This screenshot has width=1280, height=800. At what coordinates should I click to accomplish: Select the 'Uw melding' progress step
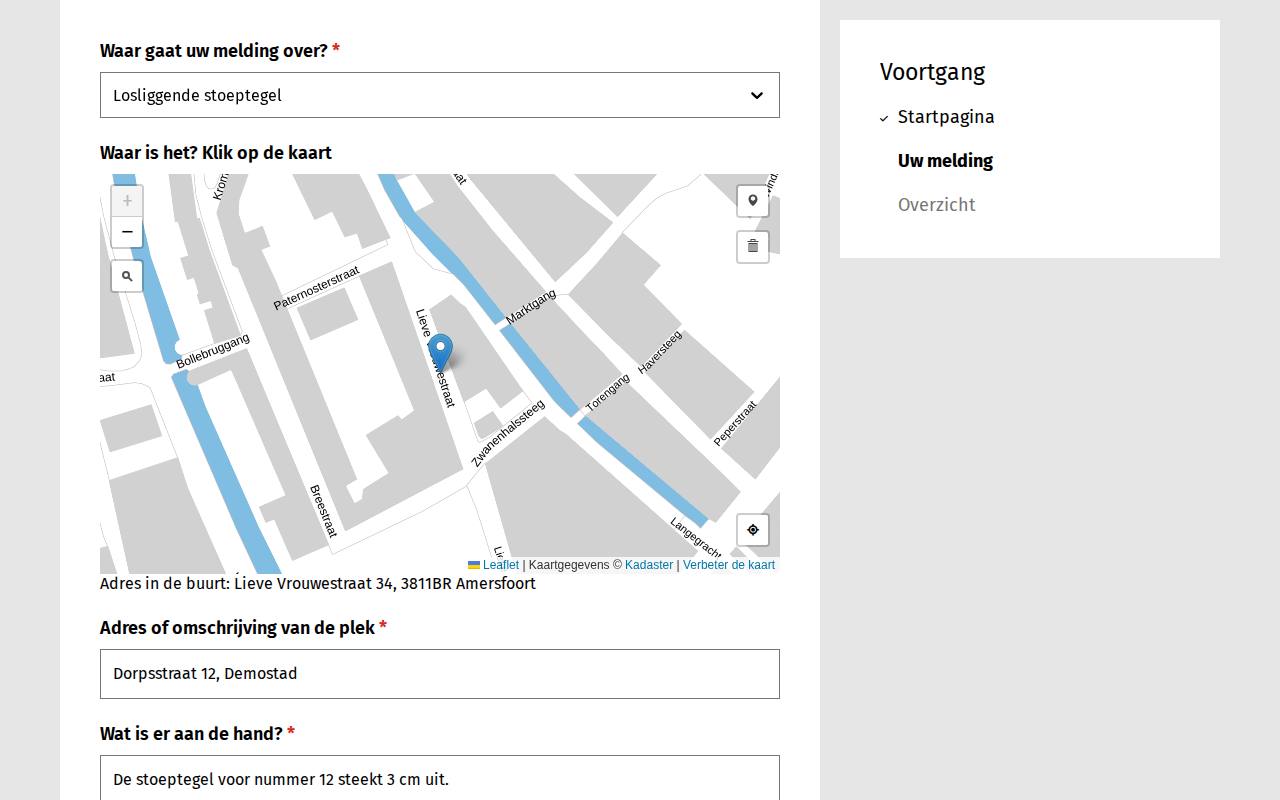945,161
